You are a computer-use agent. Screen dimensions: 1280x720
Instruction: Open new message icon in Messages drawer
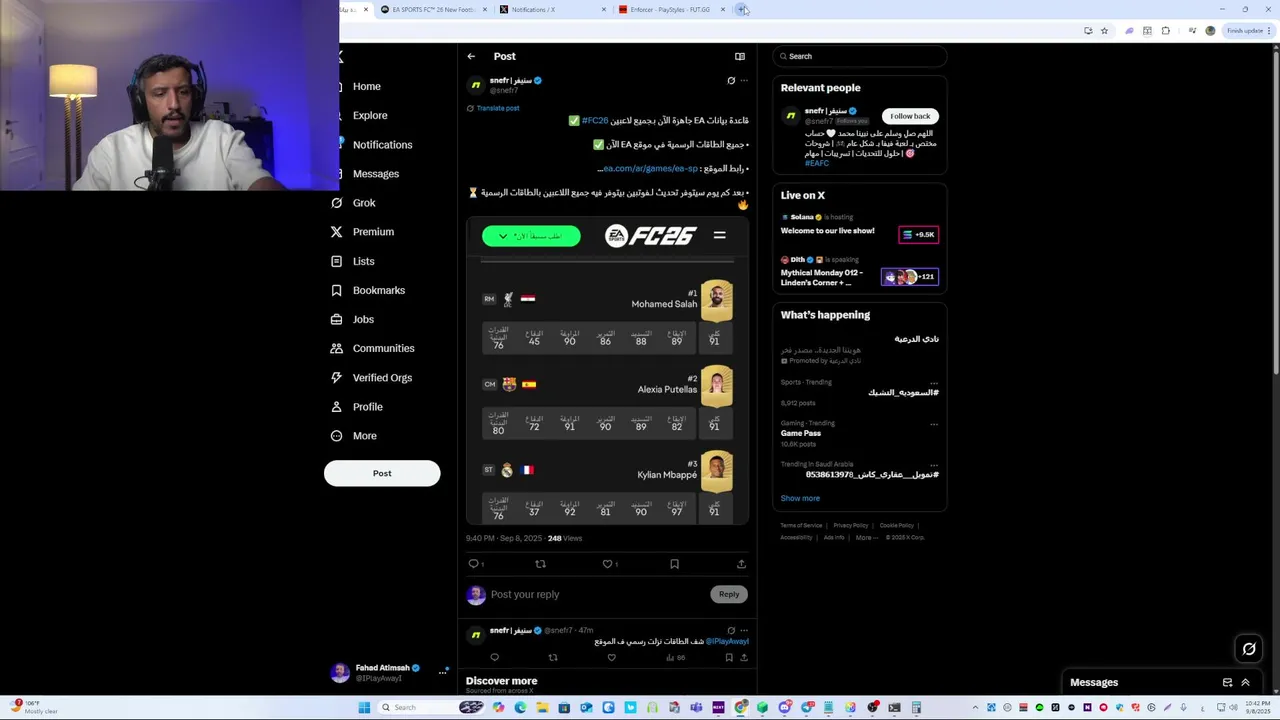tap(1227, 683)
